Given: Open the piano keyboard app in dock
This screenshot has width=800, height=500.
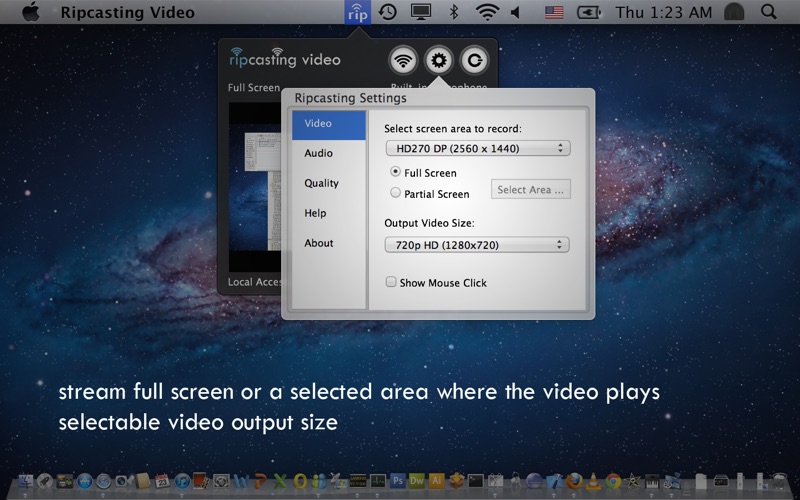Looking at the screenshot, I should (x=652, y=481).
